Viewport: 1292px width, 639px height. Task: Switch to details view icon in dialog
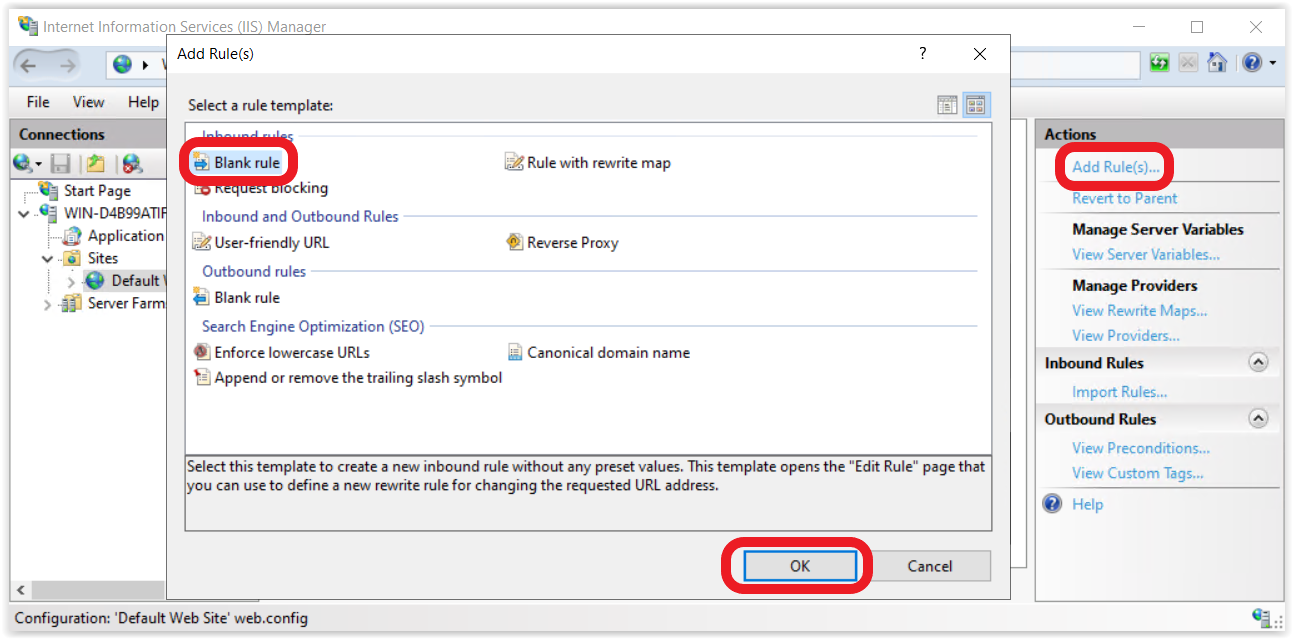click(x=947, y=105)
